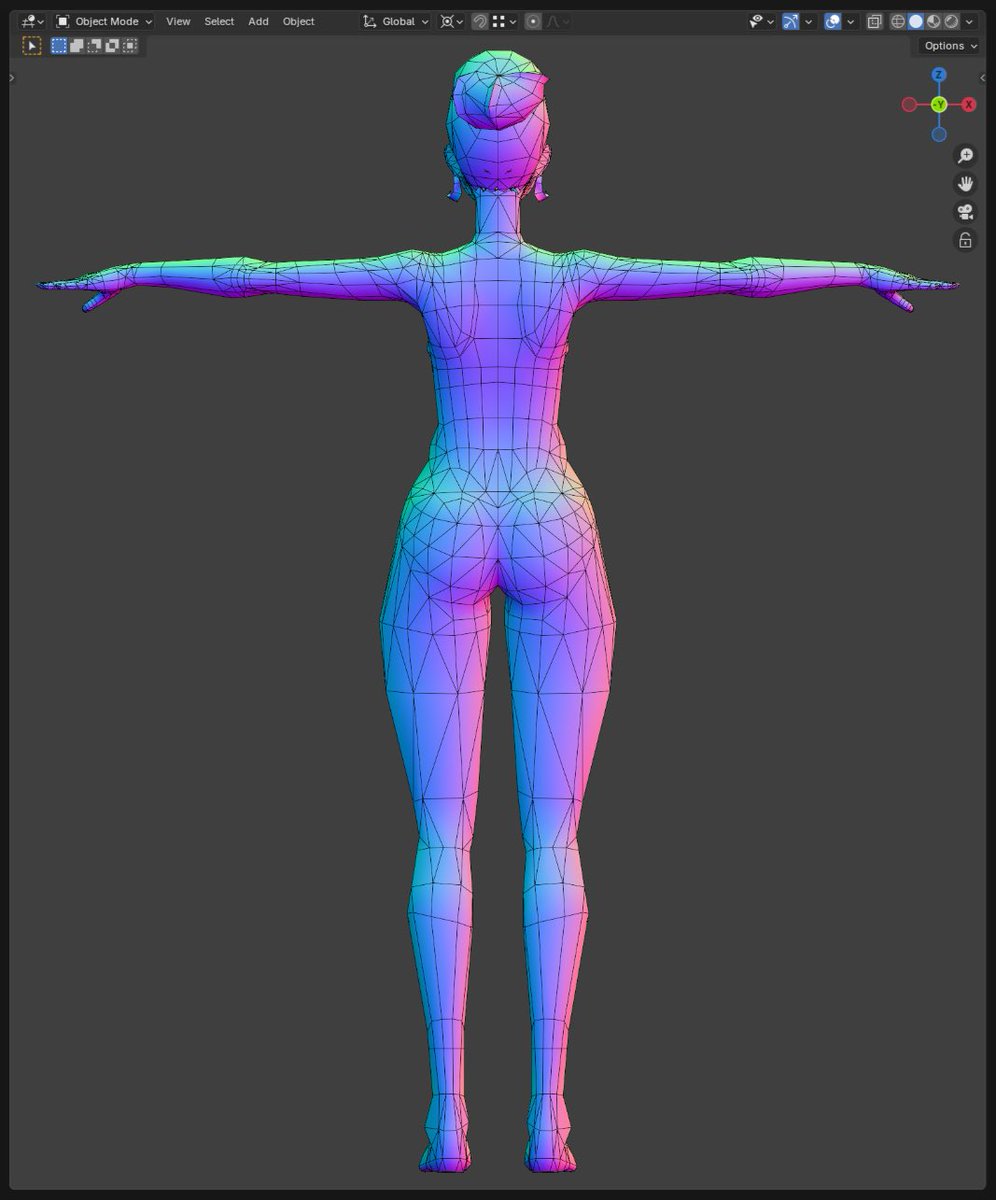
Task: Toggle the camera-to-view lock icon
Action: [x=965, y=240]
